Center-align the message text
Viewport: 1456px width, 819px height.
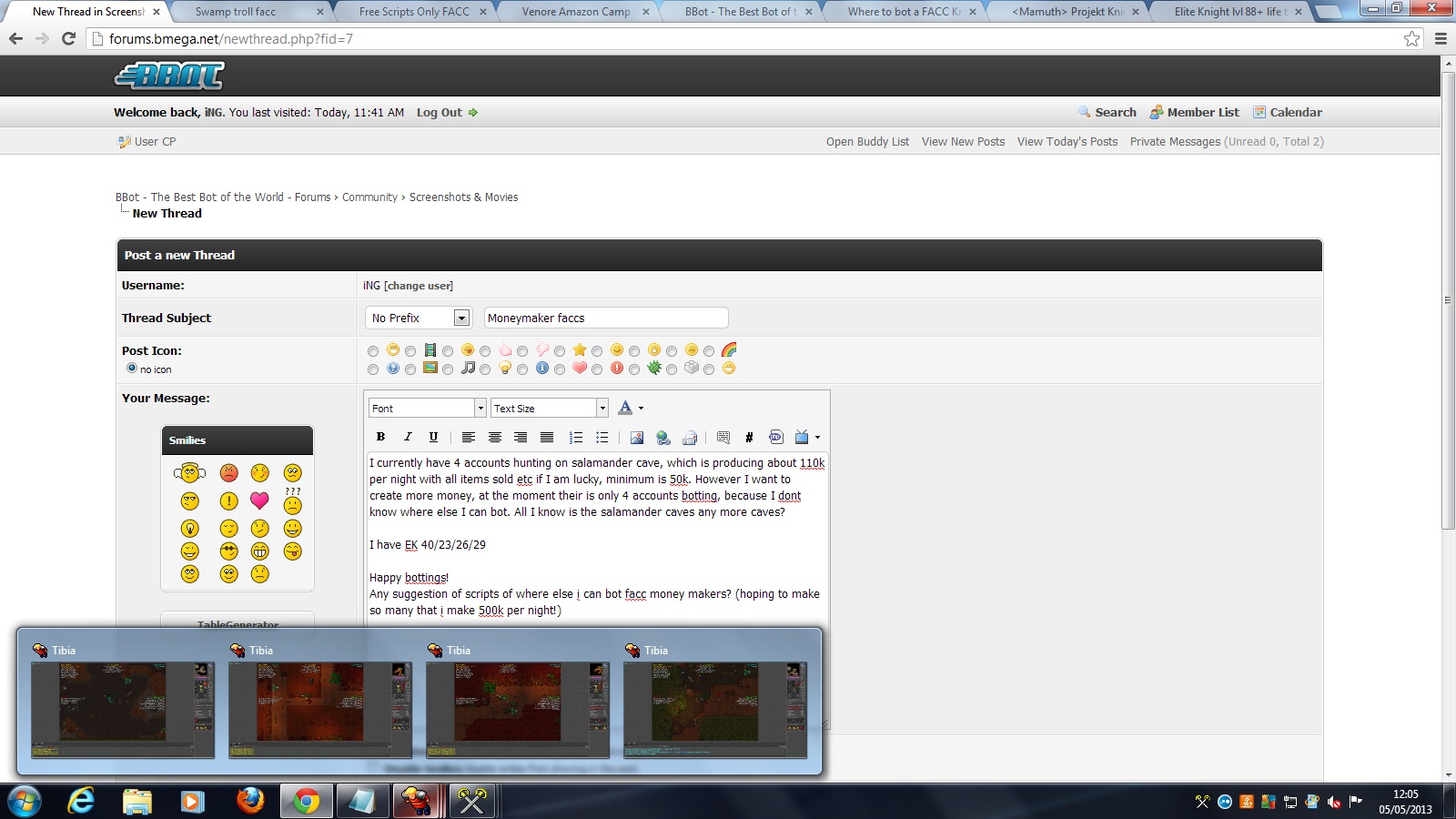[495, 438]
